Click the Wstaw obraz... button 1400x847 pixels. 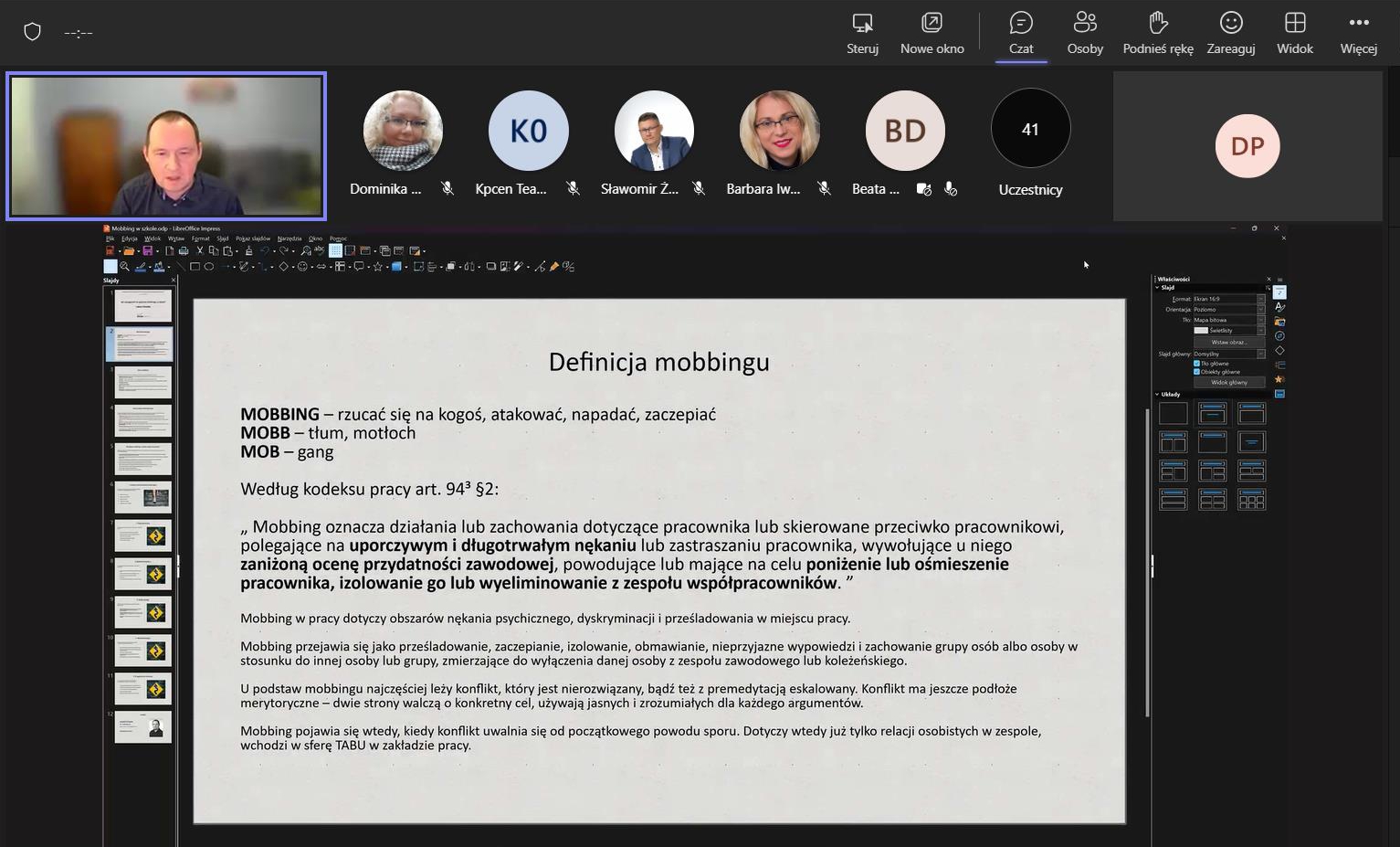[1229, 342]
